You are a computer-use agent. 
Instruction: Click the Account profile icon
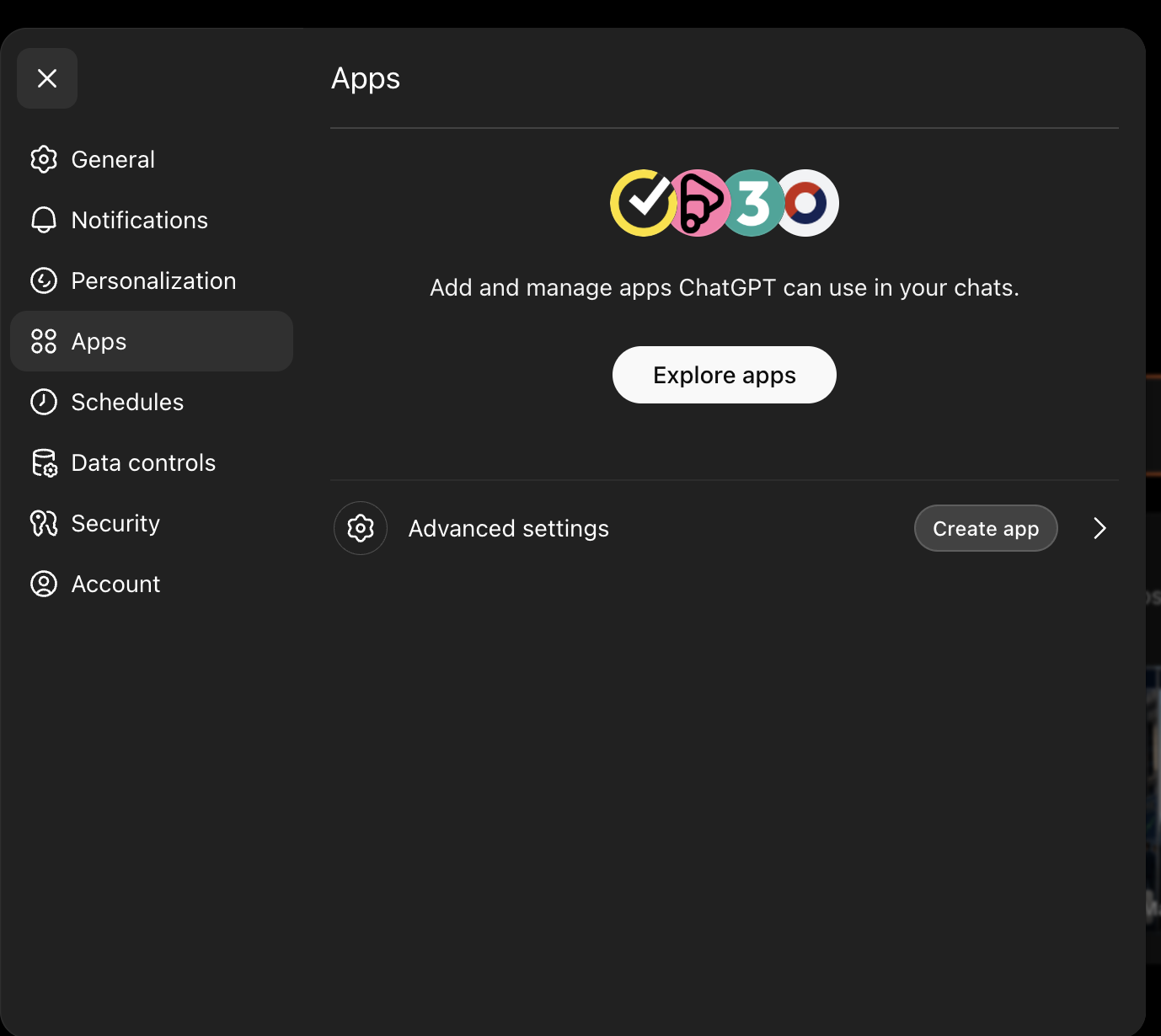44,584
